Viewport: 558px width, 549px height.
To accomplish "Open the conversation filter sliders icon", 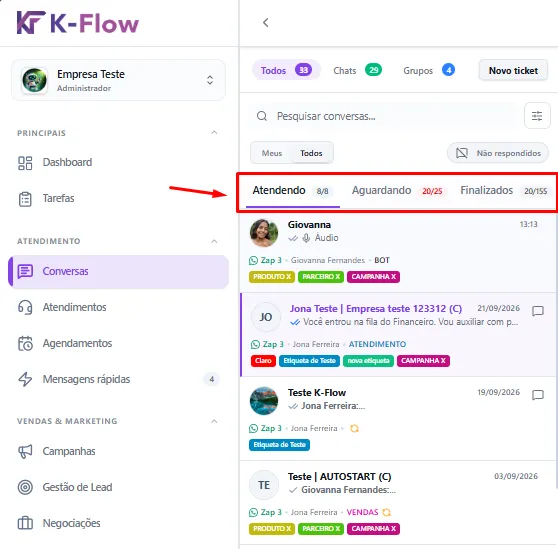I will pyautogui.click(x=537, y=116).
